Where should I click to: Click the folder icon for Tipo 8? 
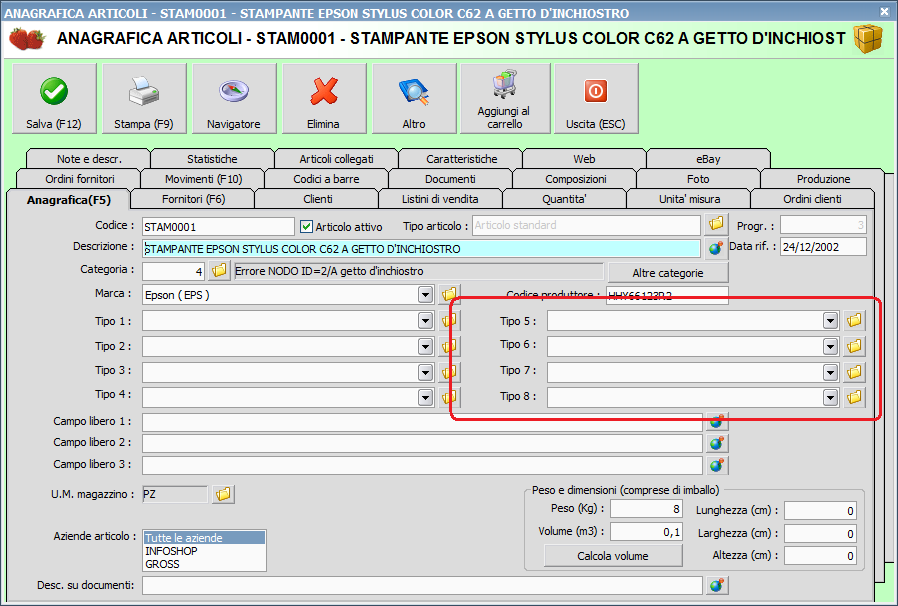point(854,396)
